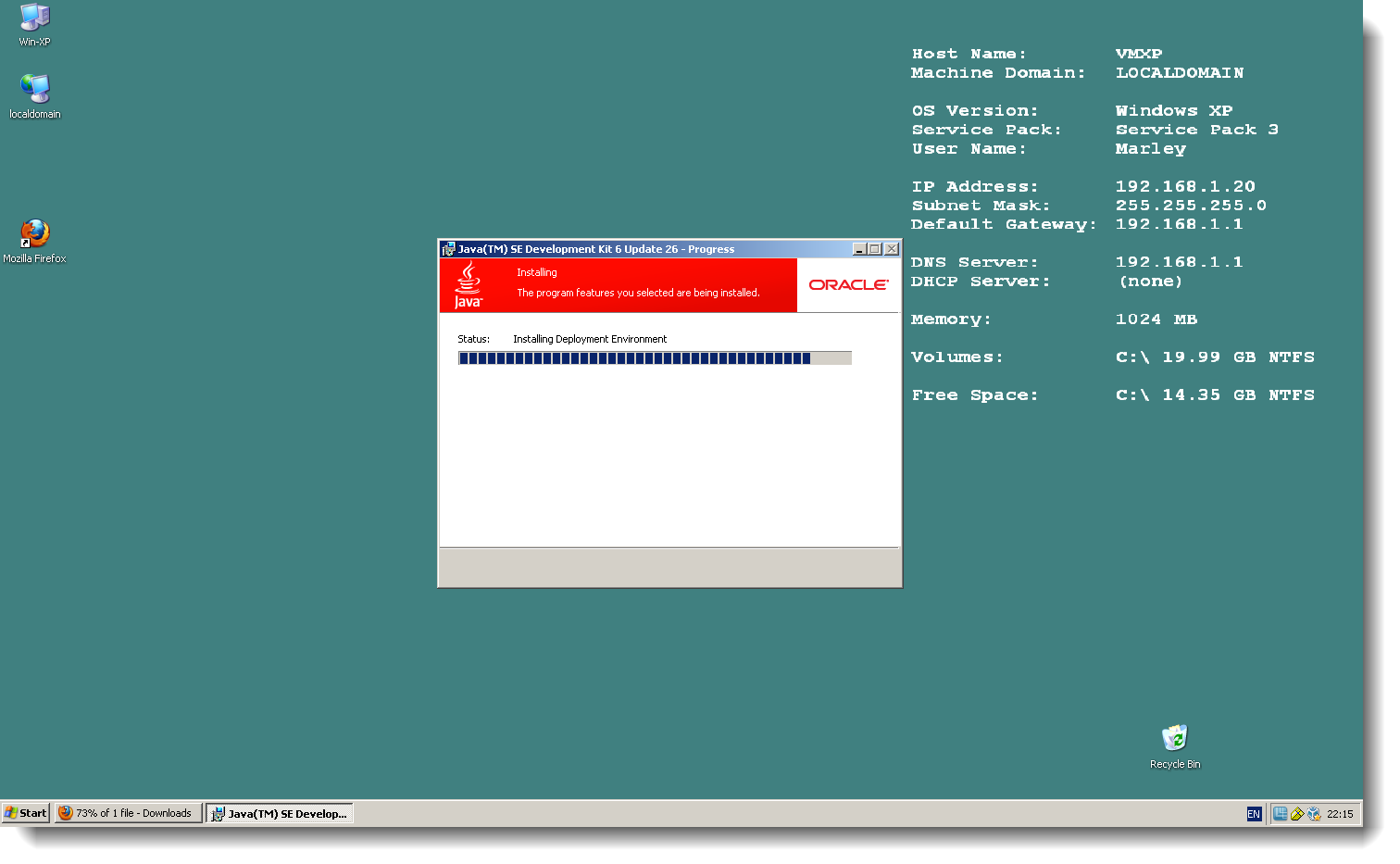Click the Java logo in the installer banner

[x=469, y=285]
